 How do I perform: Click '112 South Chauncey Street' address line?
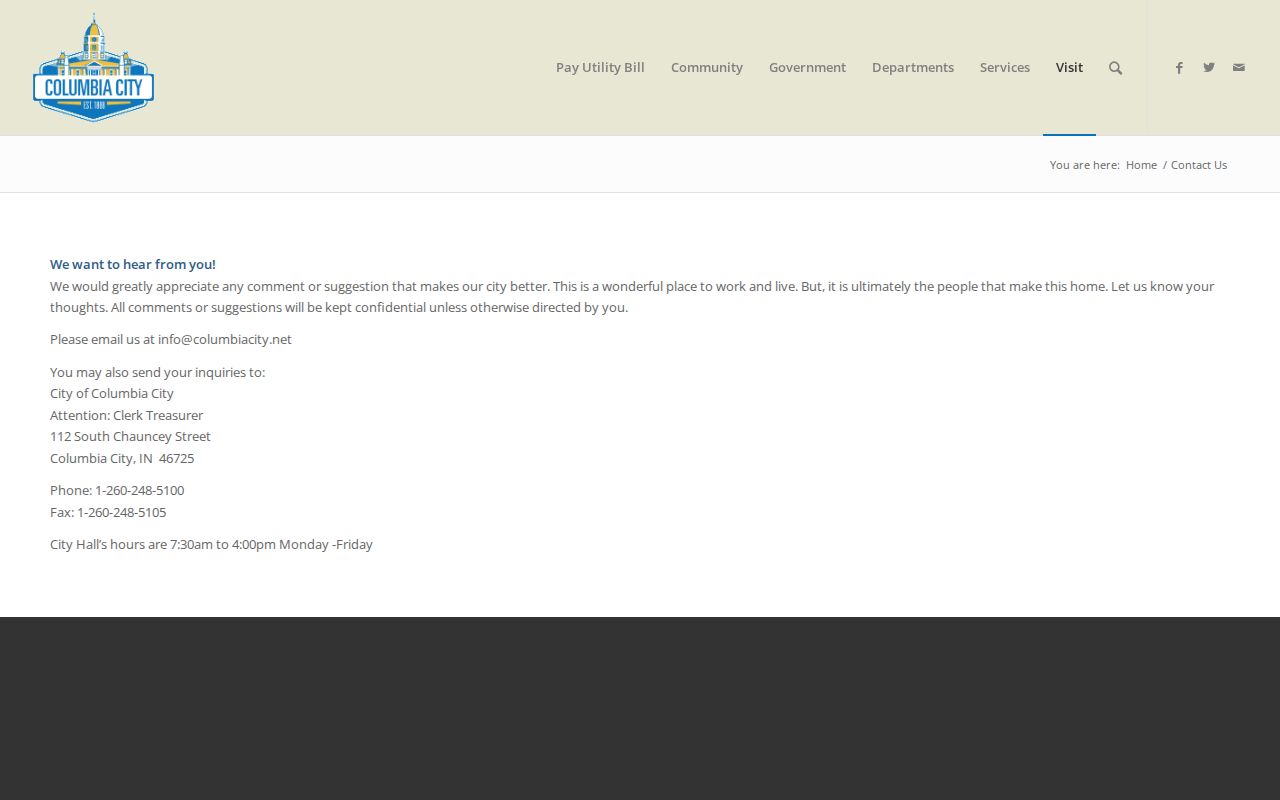(130, 436)
